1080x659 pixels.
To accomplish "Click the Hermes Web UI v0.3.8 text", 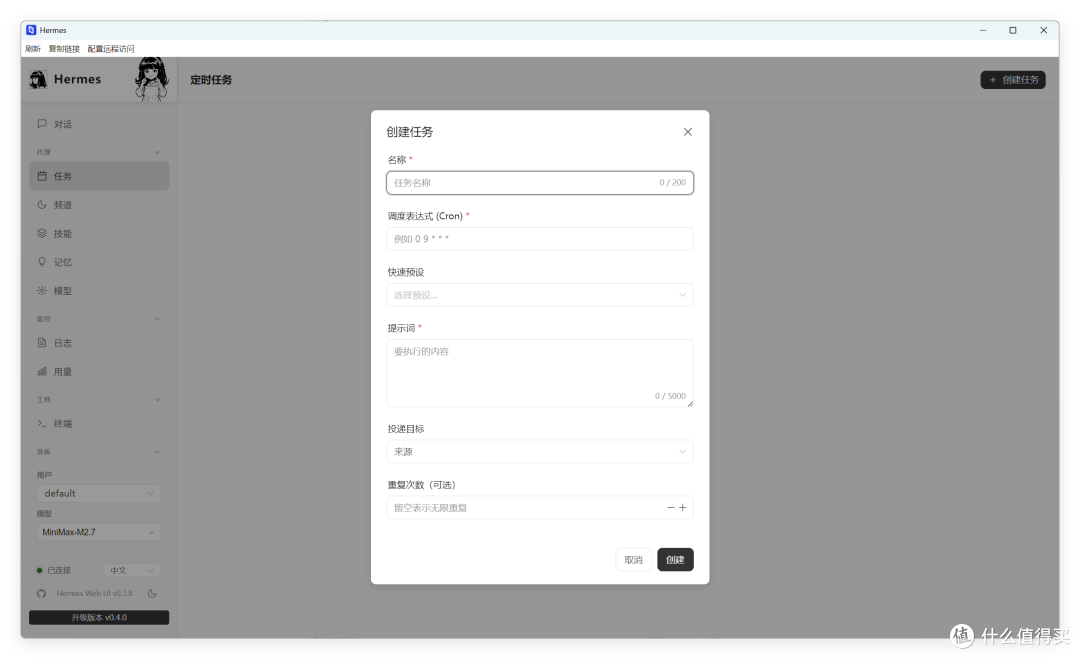I will (x=94, y=594).
